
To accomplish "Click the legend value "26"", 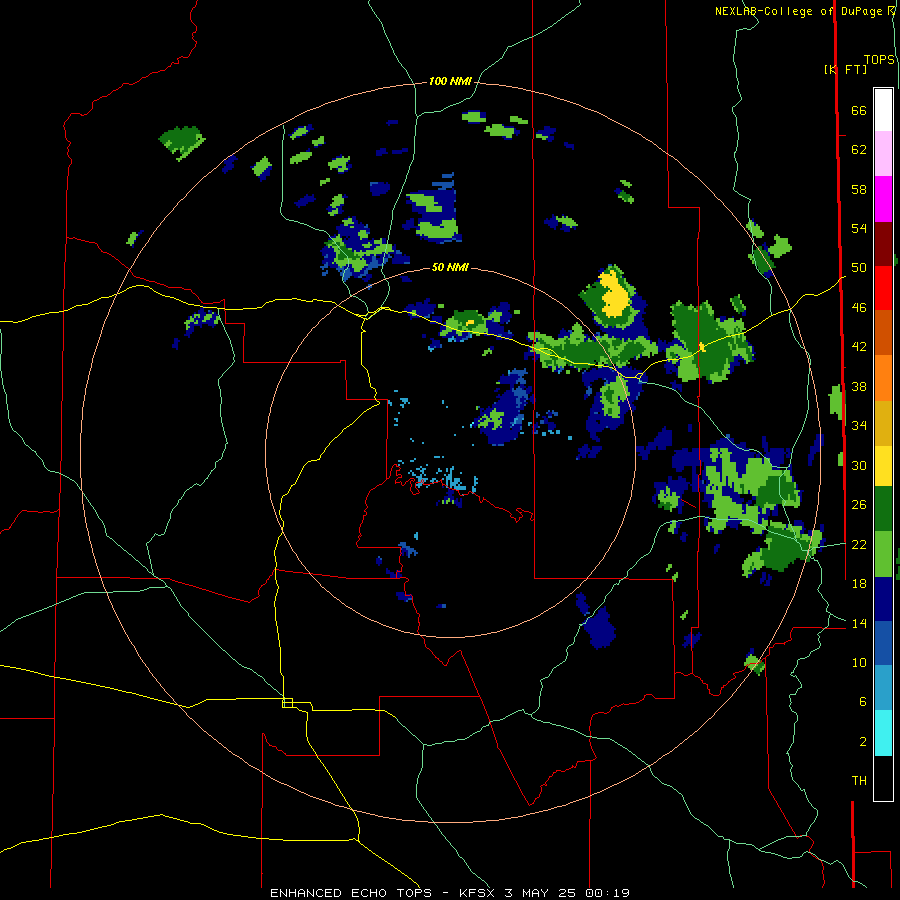I will coord(859,505).
